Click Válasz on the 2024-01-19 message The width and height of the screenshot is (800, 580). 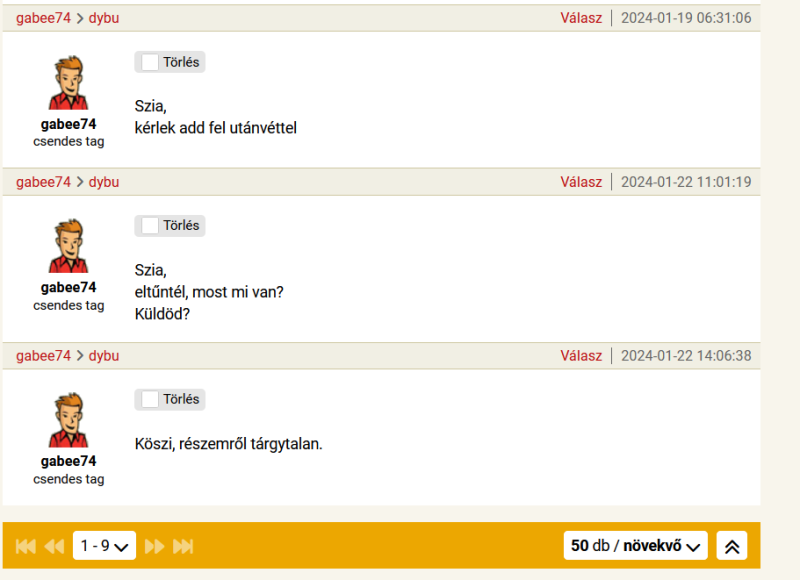(x=581, y=18)
